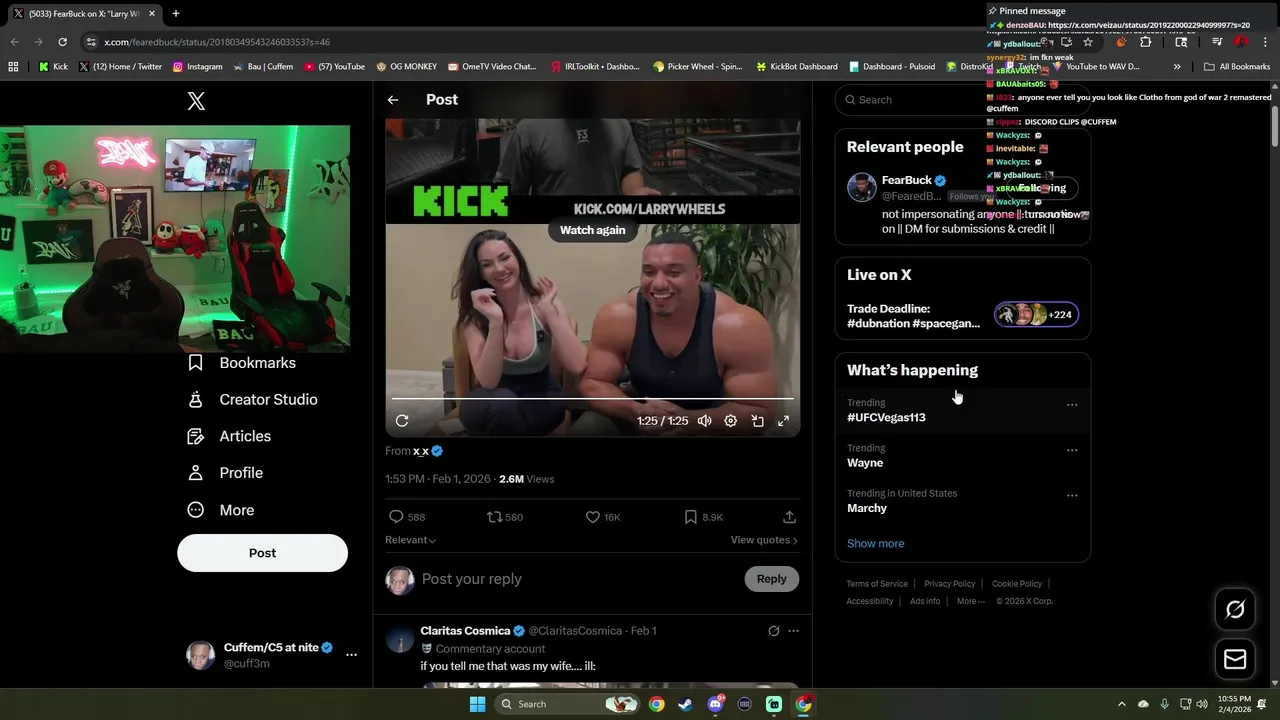The image size is (1280, 720).
Task: Open View quotes link
Action: [764, 540]
